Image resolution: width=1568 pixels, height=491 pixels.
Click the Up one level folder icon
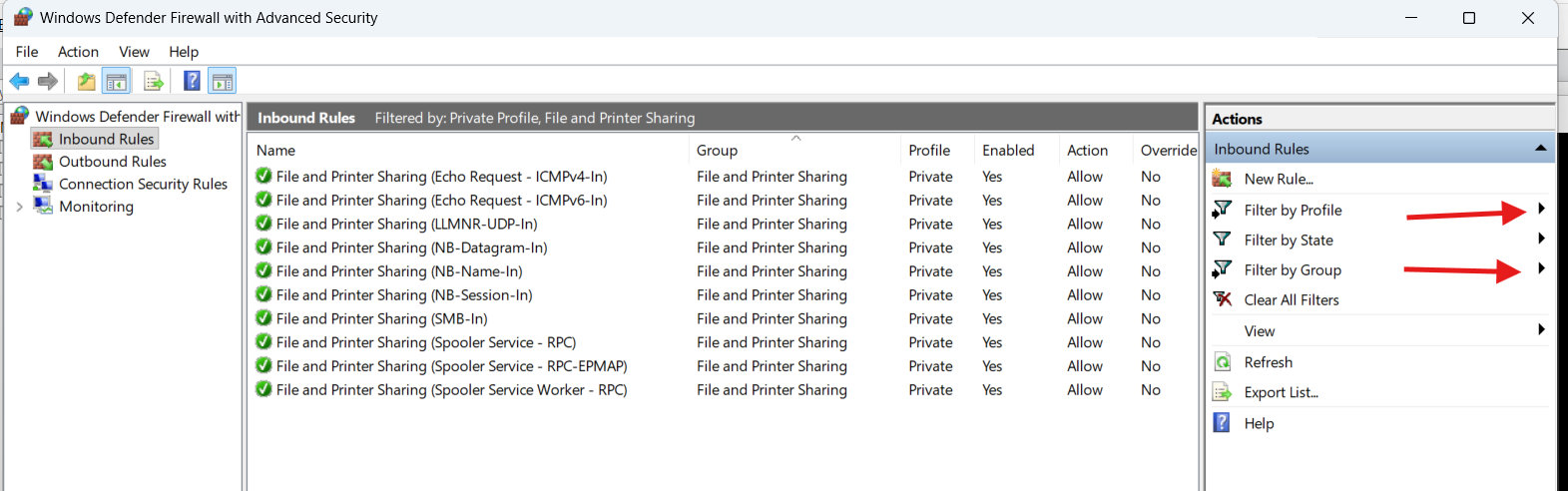click(x=87, y=81)
